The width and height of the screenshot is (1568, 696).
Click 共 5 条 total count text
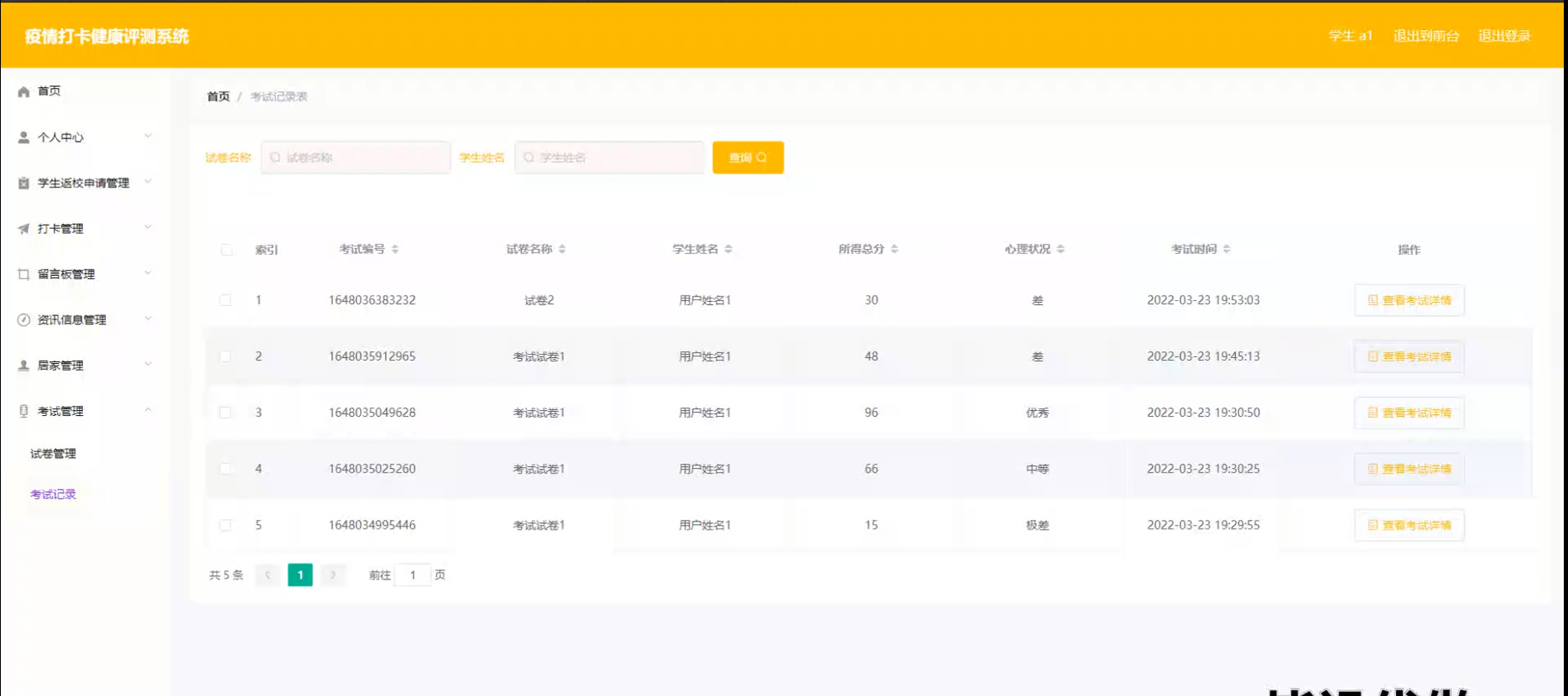point(226,575)
